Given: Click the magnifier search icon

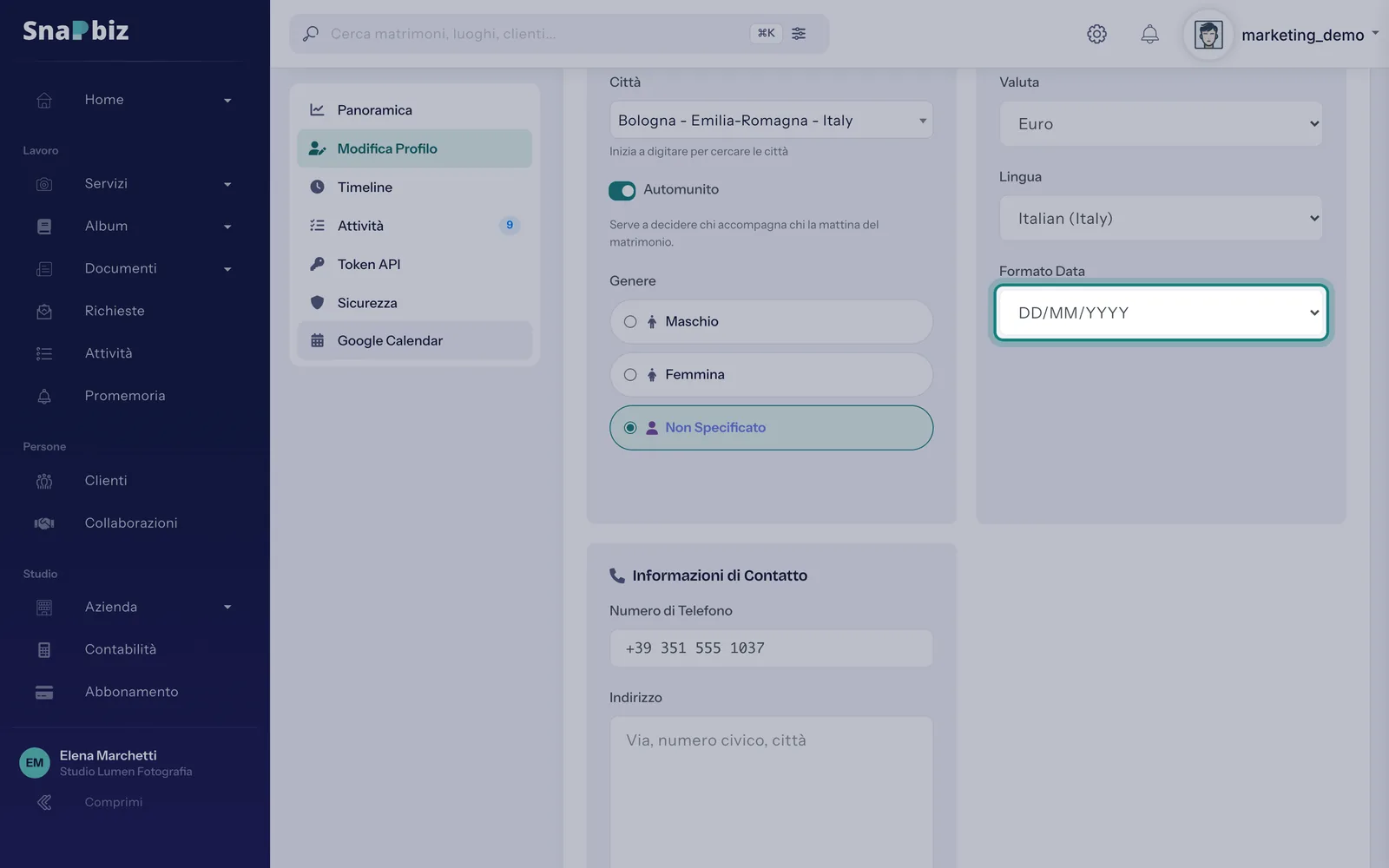Looking at the screenshot, I should [x=310, y=34].
